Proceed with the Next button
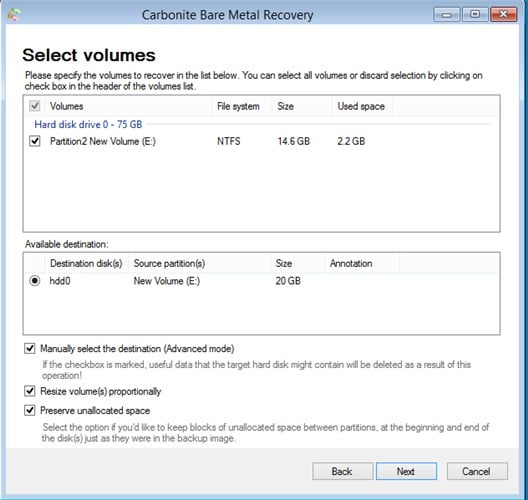This screenshot has height=500, width=528. click(406, 471)
